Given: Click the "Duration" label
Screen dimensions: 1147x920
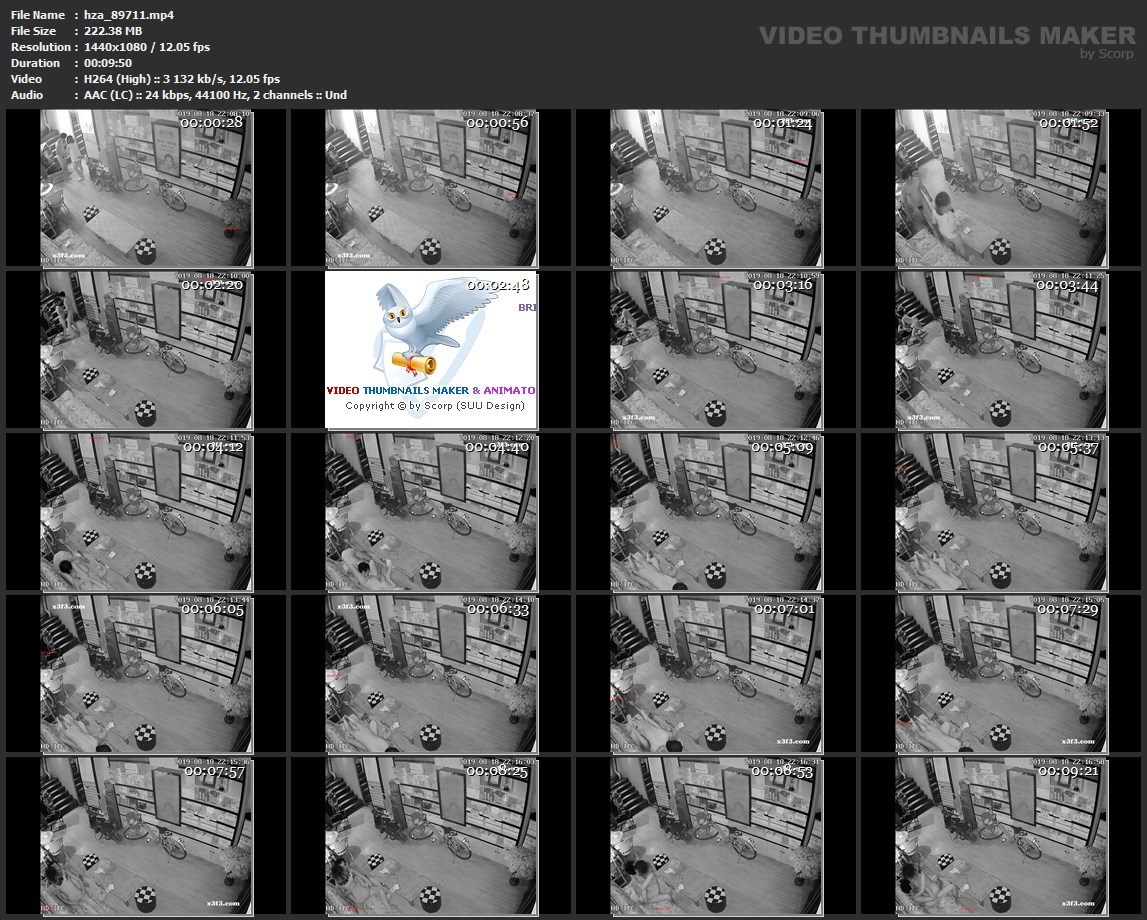Looking at the screenshot, I should (35, 63).
